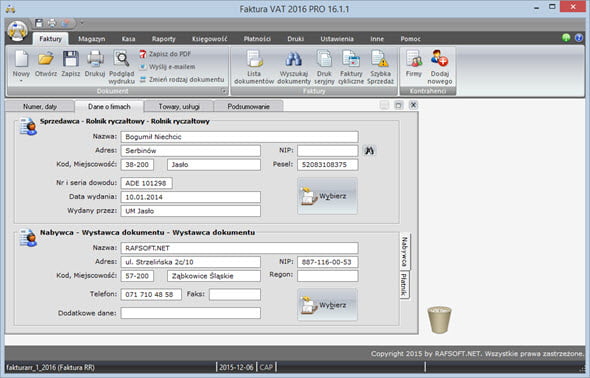Print the document with Drukuj
The height and width of the screenshot is (378, 590).
coord(95,64)
